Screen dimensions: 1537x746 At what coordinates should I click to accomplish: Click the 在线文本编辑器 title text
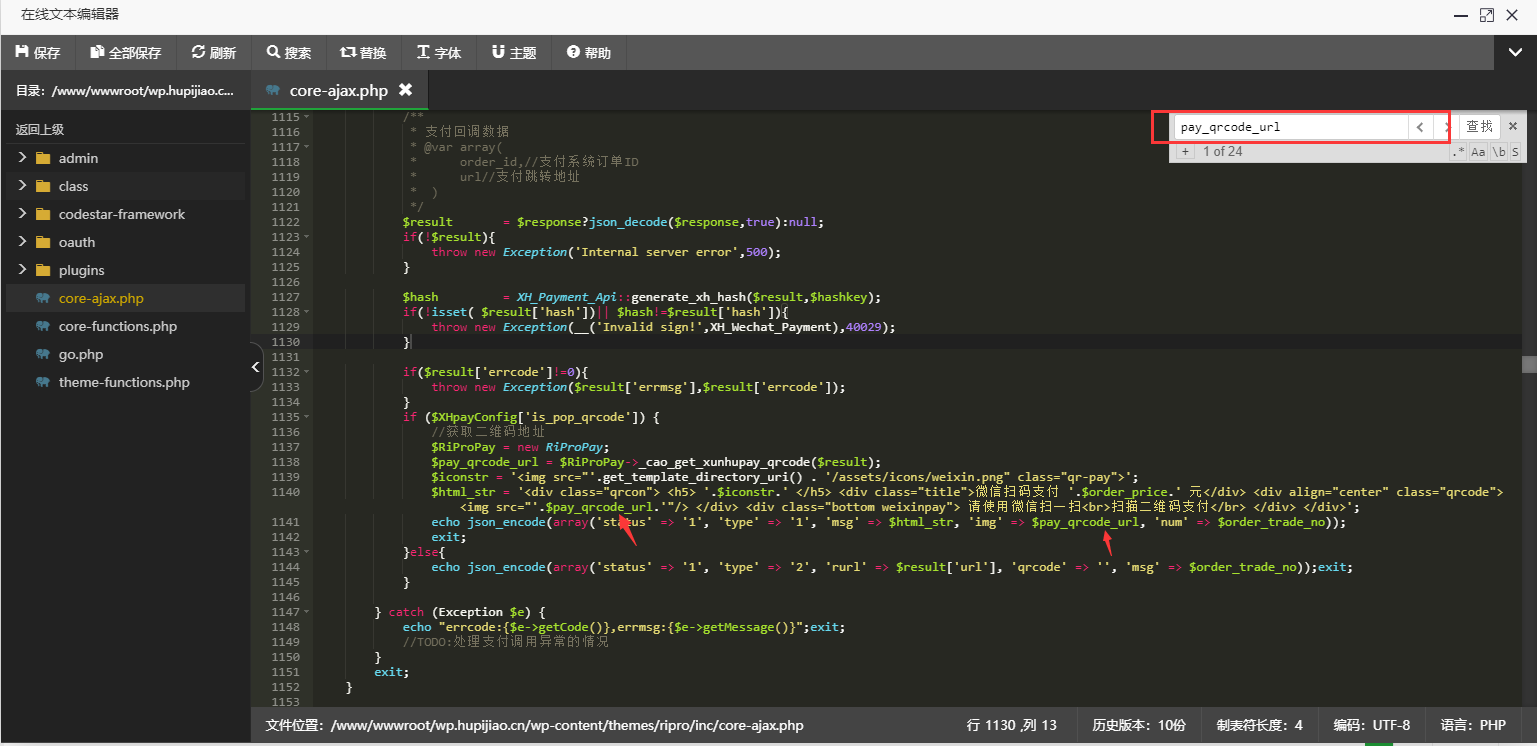coord(70,15)
